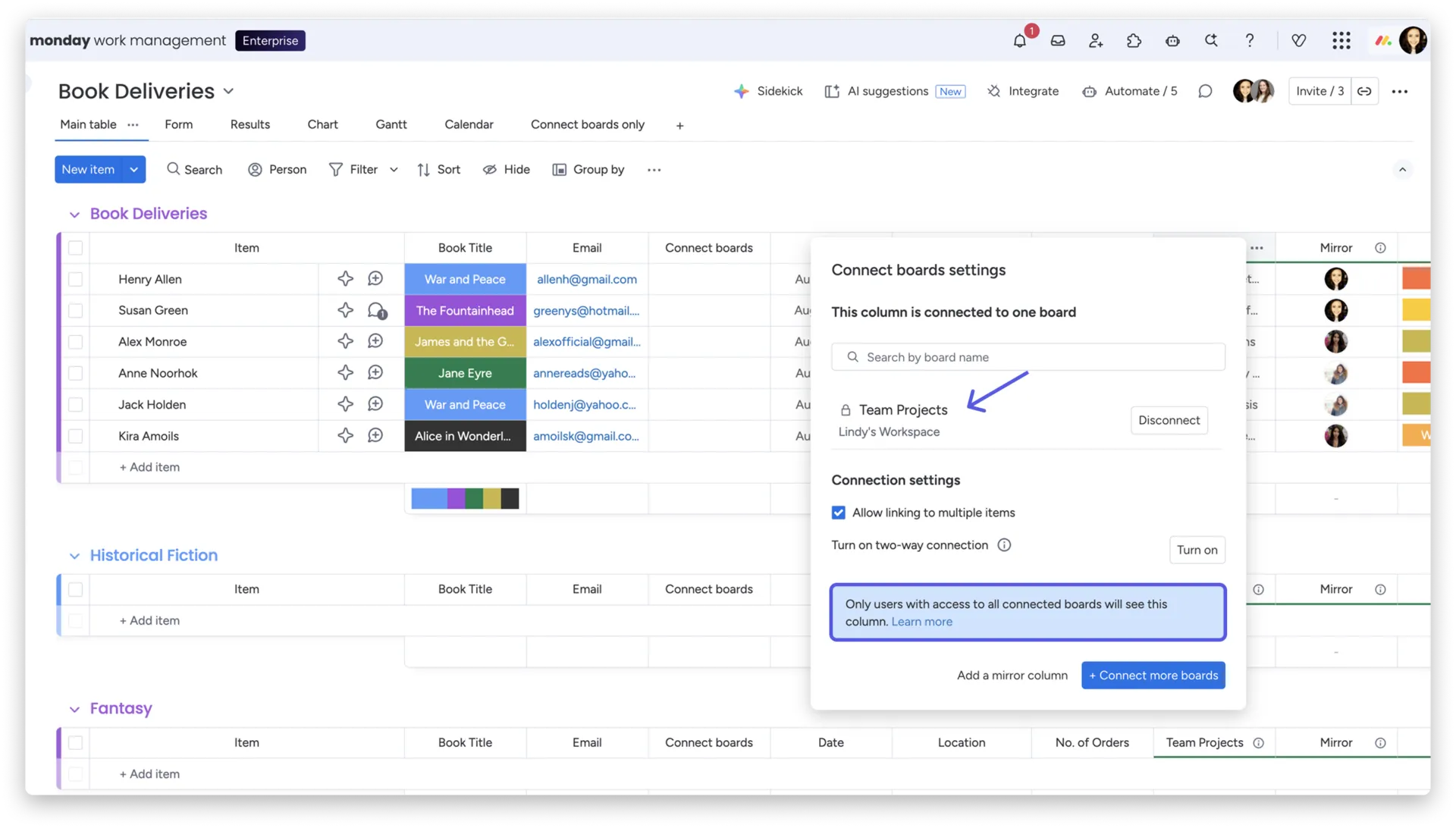The height and width of the screenshot is (828, 1456).
Task: Open the apps puzzle-piece icon
Action: [1134, 41]
